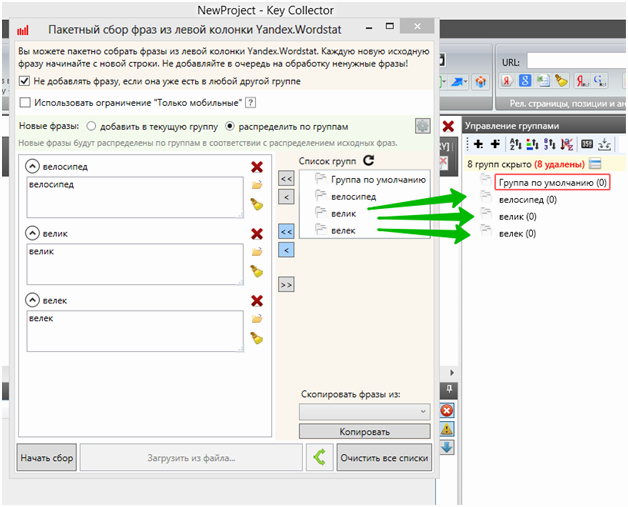Click the numeric sort icon in groups toolbar
This screenshot has width=628, height=507.
point(550,144)
